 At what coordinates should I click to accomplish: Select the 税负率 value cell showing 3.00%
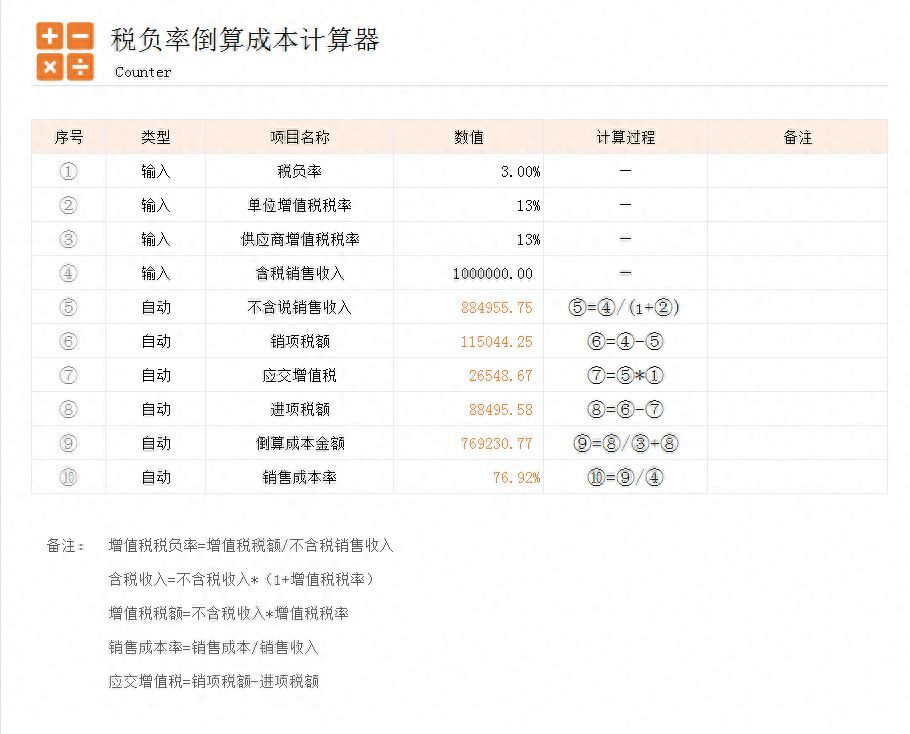tap(520, 172)
